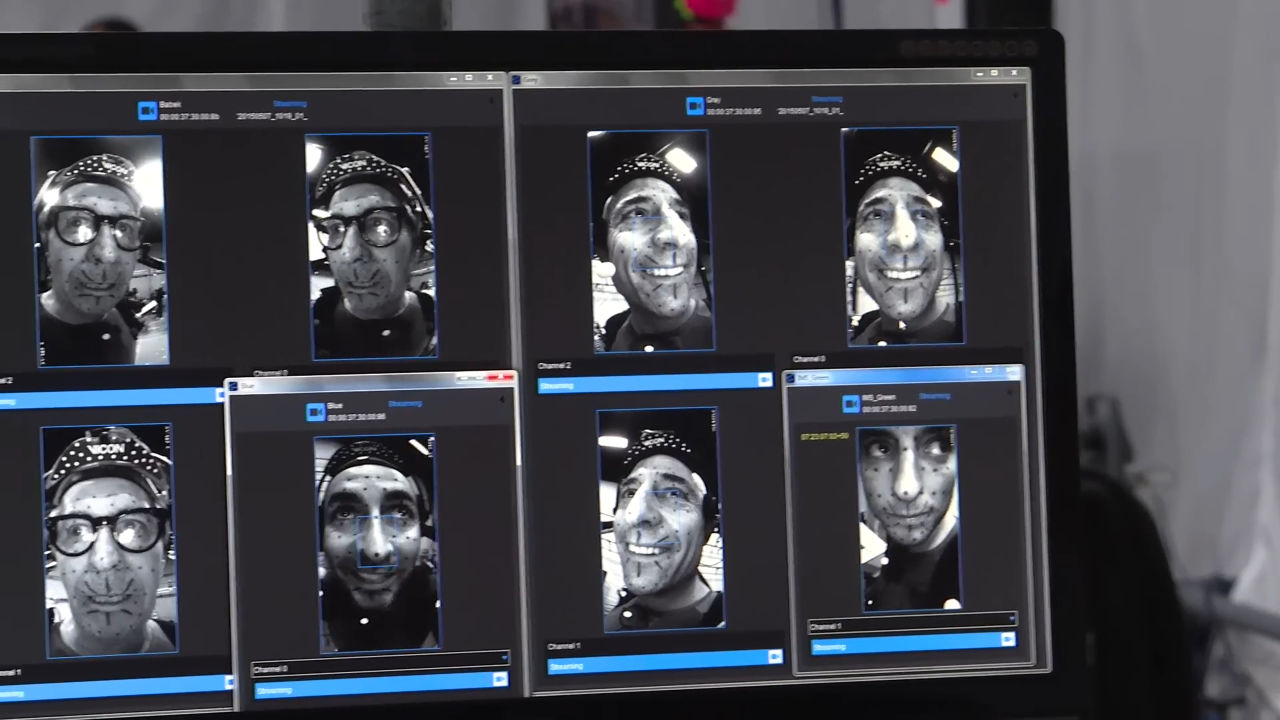Click the Gray name in the window header
This screenshot has height=720, width=1280.
(714, 101)
